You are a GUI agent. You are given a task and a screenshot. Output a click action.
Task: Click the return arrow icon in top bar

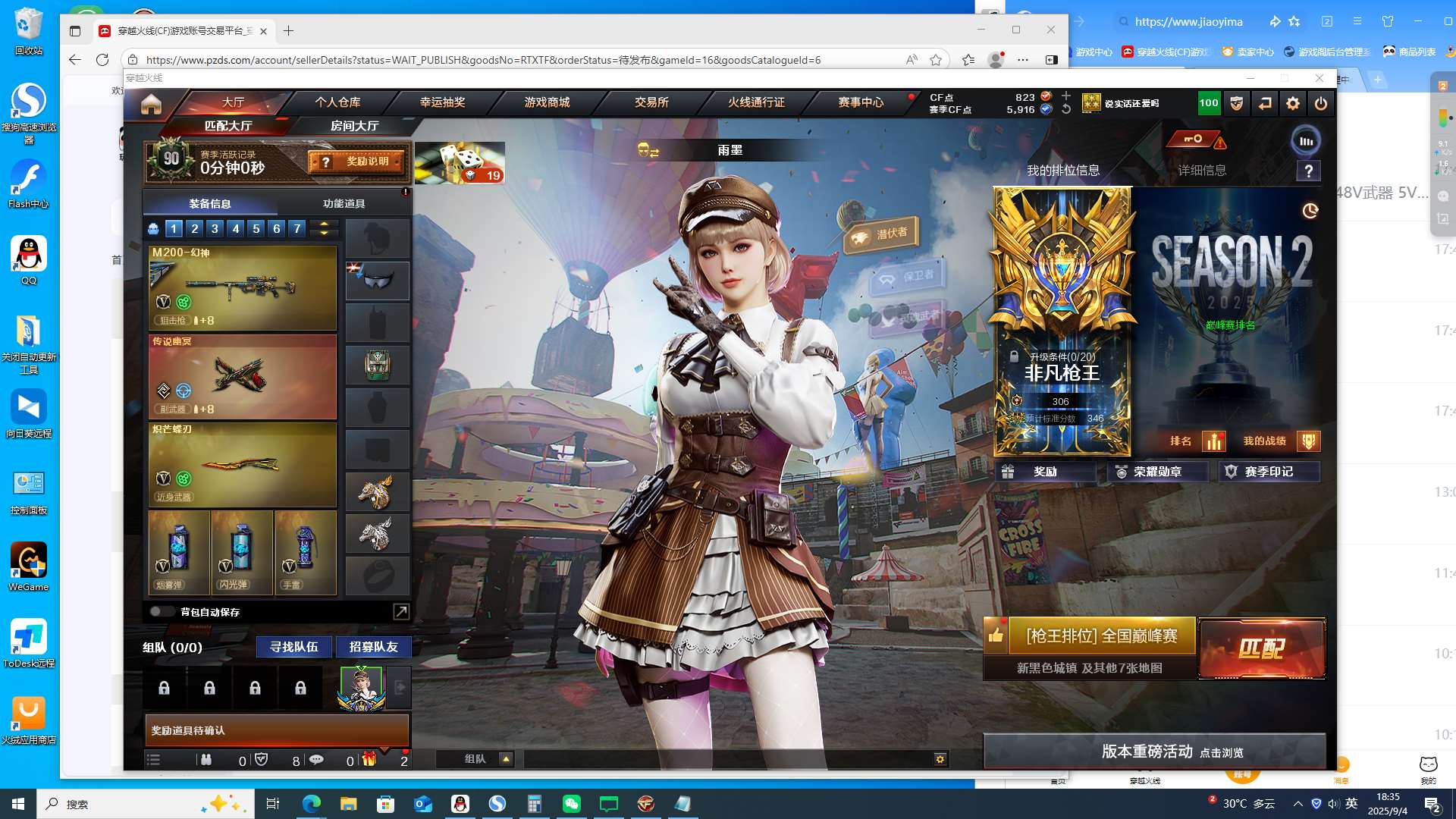pyautogui.click(x=1265, y=104)
